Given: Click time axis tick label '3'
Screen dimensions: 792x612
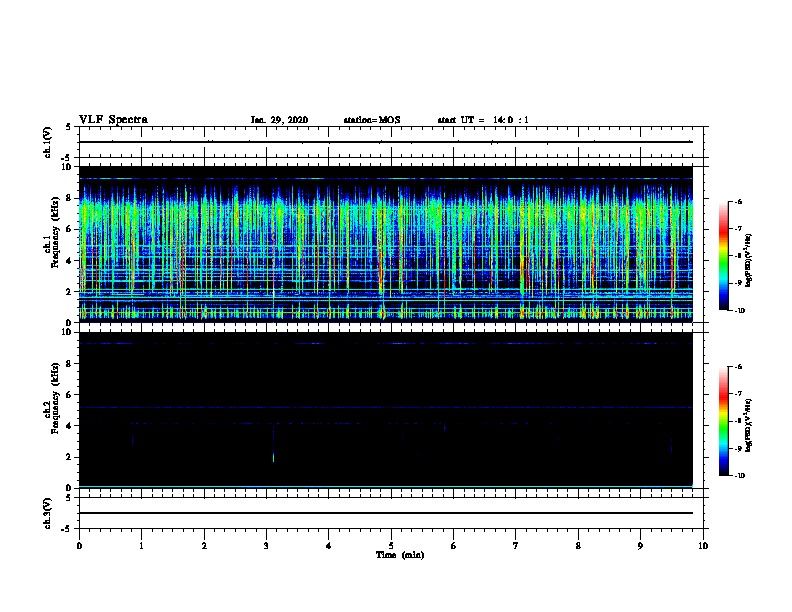Looking at the screenshot, I should [x=266, y=546].
